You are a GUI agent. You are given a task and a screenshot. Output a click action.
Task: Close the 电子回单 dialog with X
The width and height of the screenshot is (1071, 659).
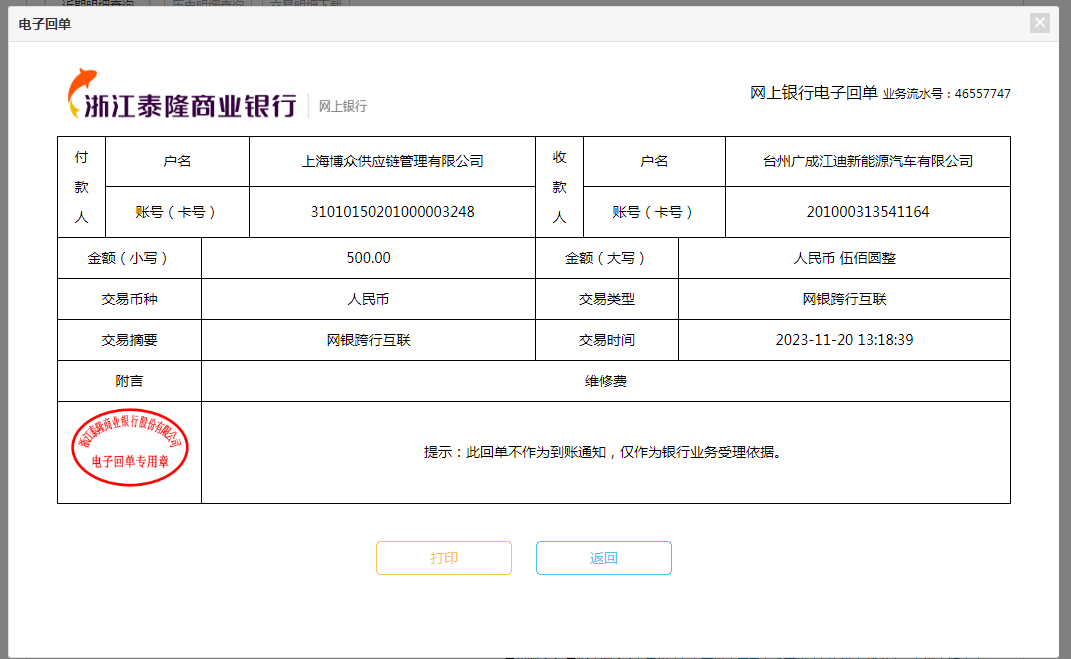[1040, 23]
